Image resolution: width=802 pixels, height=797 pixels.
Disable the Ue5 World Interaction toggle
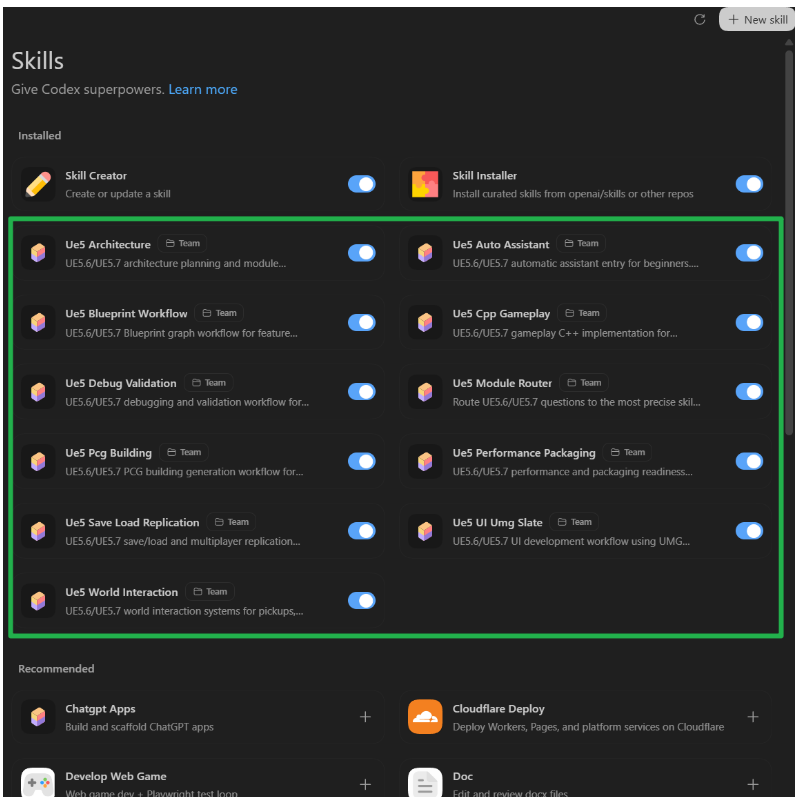(361, 600)
